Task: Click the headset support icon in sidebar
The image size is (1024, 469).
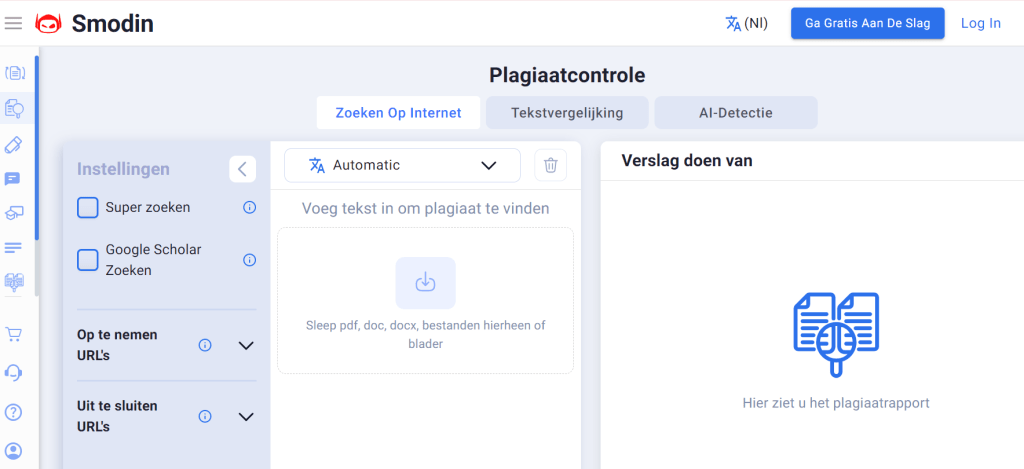Action: [x=14, y=372]
